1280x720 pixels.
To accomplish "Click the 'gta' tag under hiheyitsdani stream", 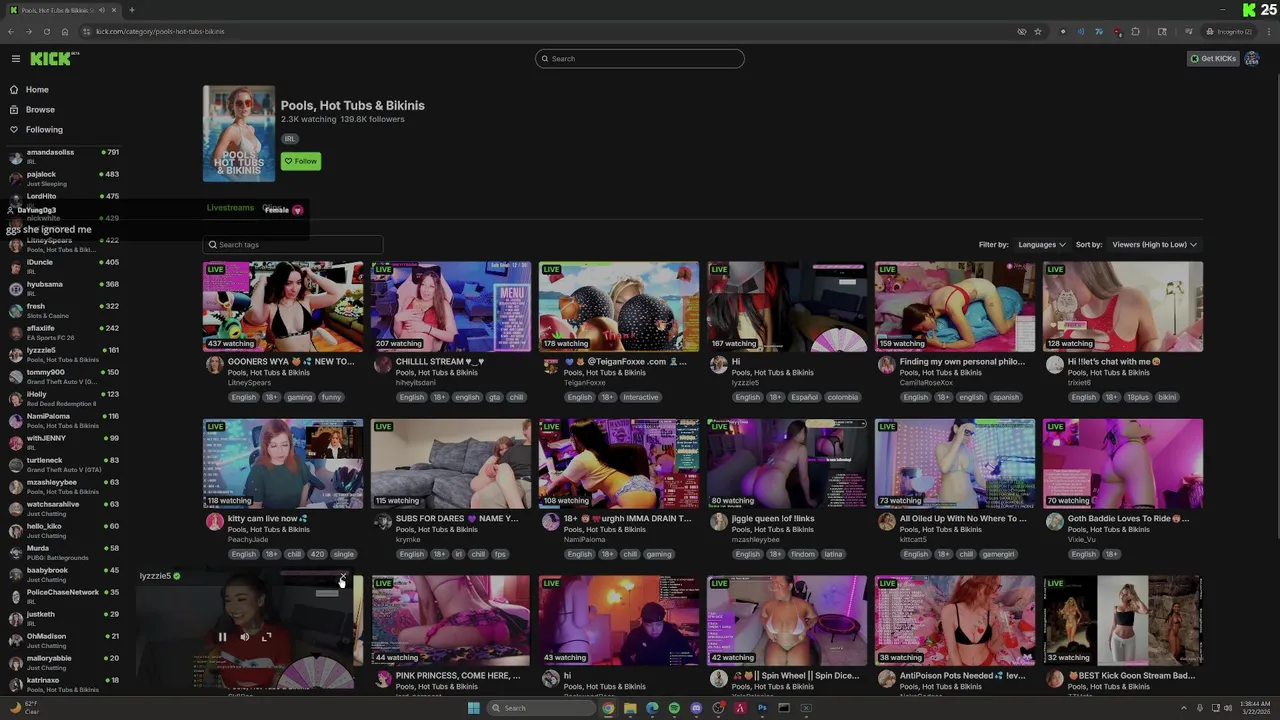I will coord(494,397).
